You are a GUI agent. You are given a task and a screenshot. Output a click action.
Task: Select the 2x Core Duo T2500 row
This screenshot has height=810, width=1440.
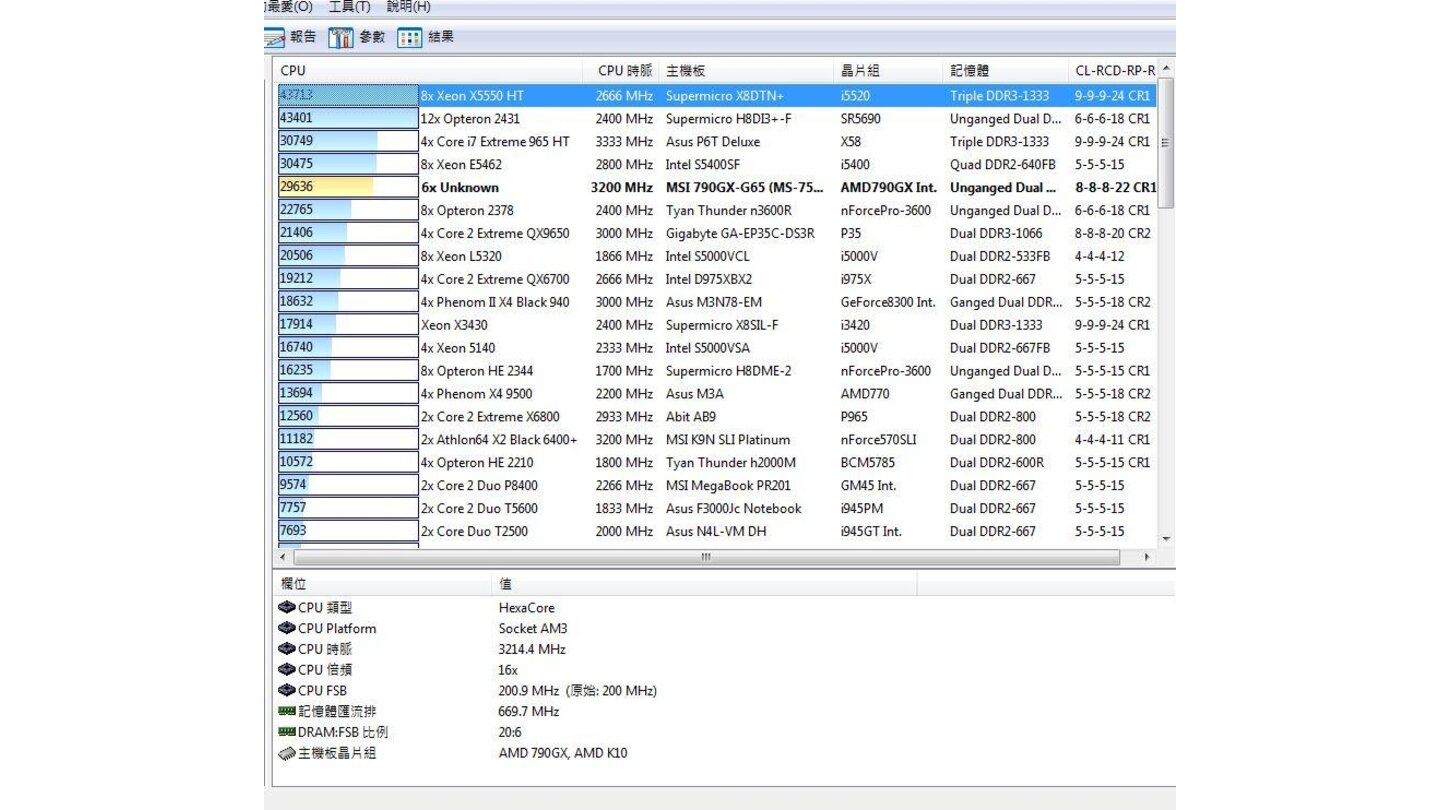pos(716,532)
